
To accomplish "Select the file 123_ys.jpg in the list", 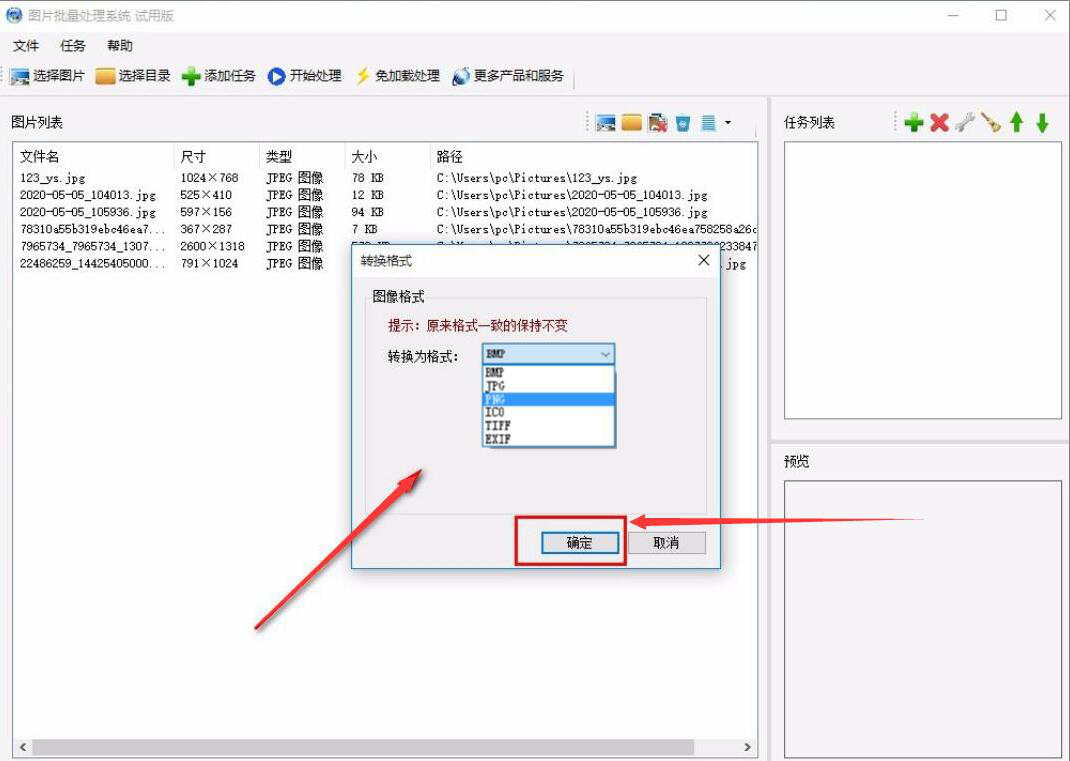I will pyautogui.click(x=53, y=178).
